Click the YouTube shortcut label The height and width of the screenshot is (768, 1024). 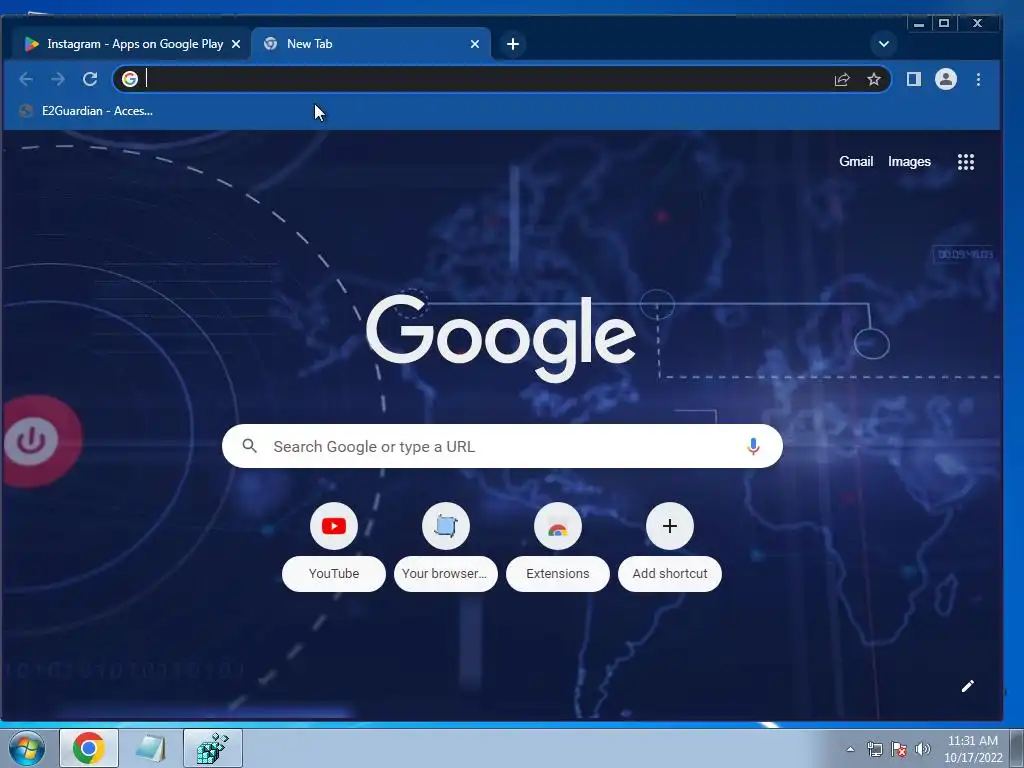pos(334,573)
